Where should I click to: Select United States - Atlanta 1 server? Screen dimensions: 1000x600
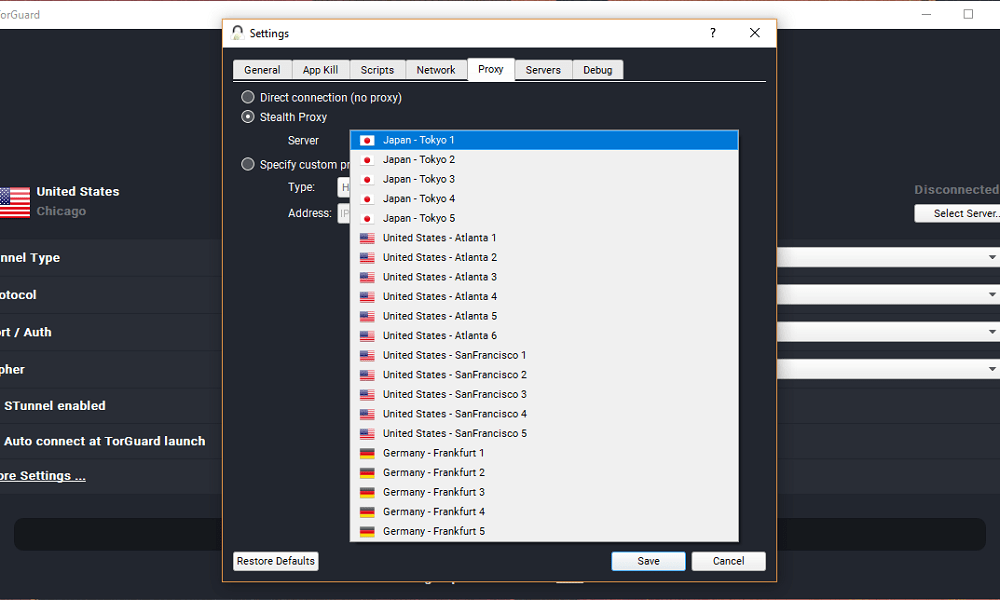click(x=544, y=238)
